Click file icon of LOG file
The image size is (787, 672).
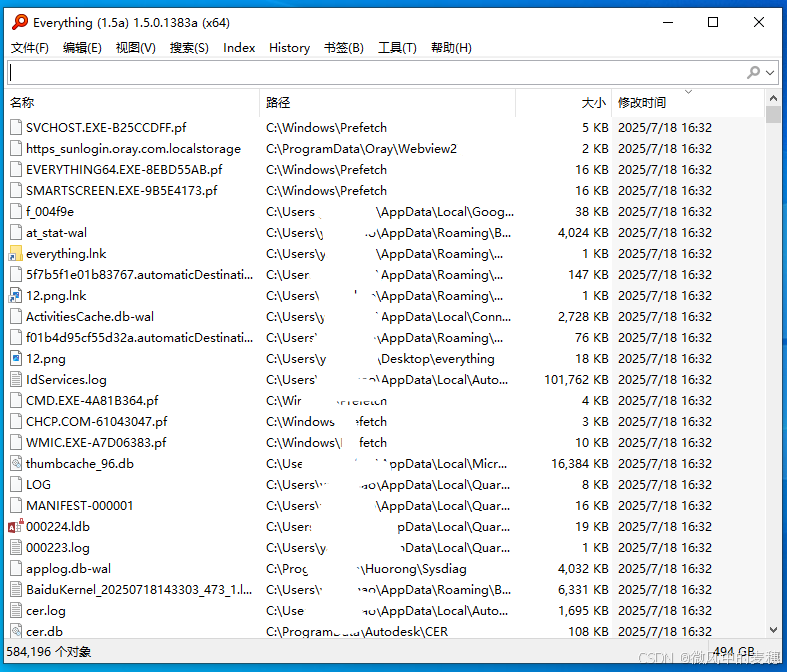[x=16, y=485]
